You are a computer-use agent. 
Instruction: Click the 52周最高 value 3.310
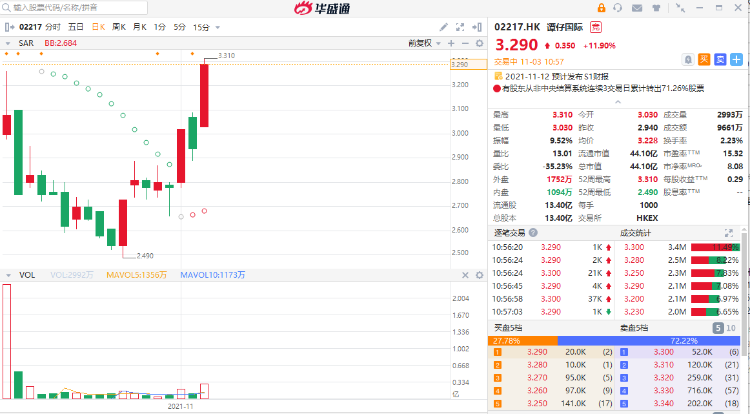coord(648,179)
